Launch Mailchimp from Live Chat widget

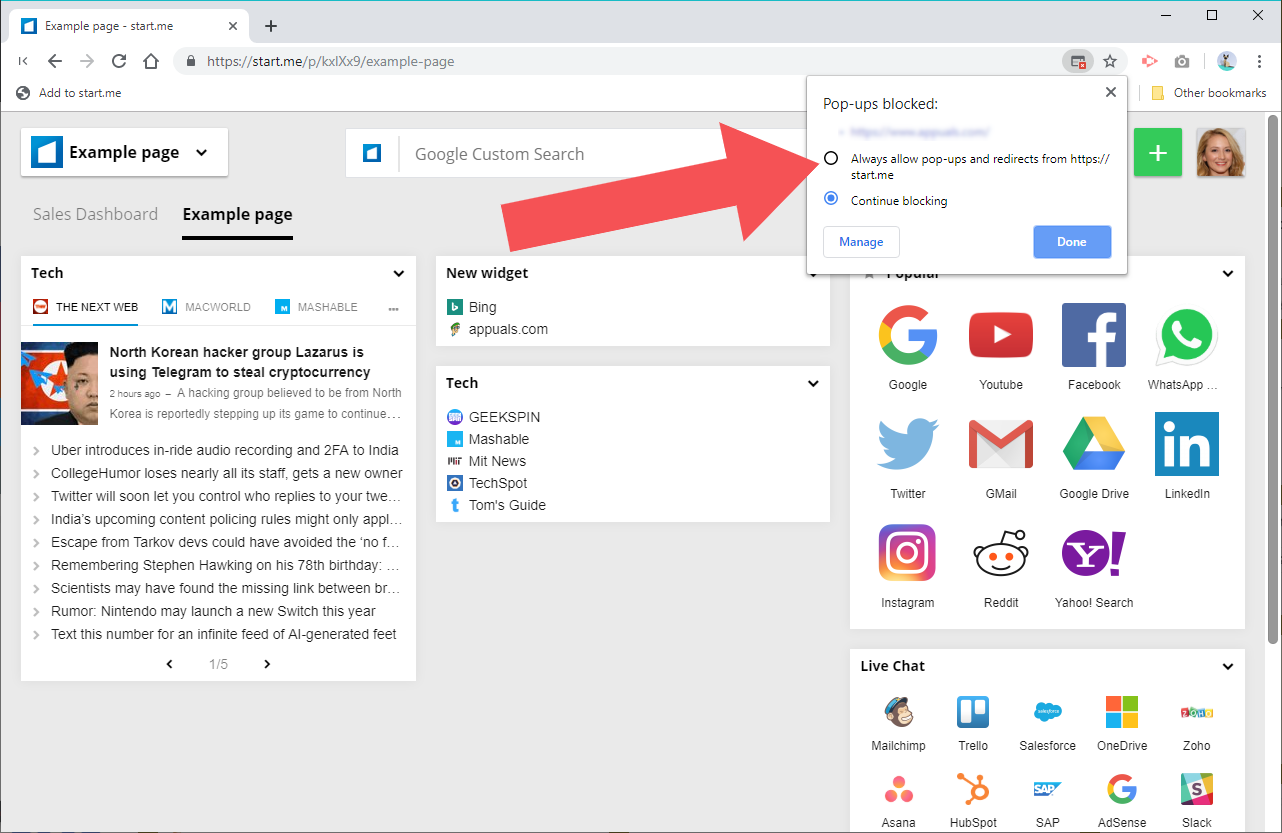point(898,712)
